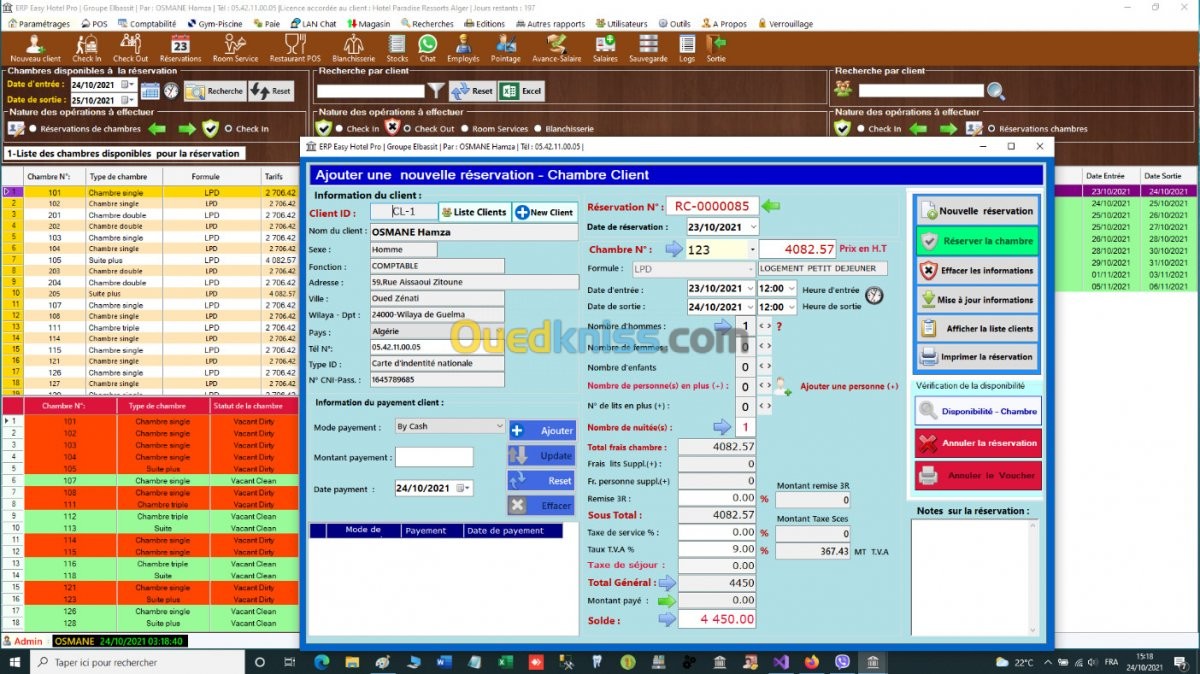Viewport: 1200px width, 674px height.
Task: Select the Check Out radio button
Action: pos(407,129)
